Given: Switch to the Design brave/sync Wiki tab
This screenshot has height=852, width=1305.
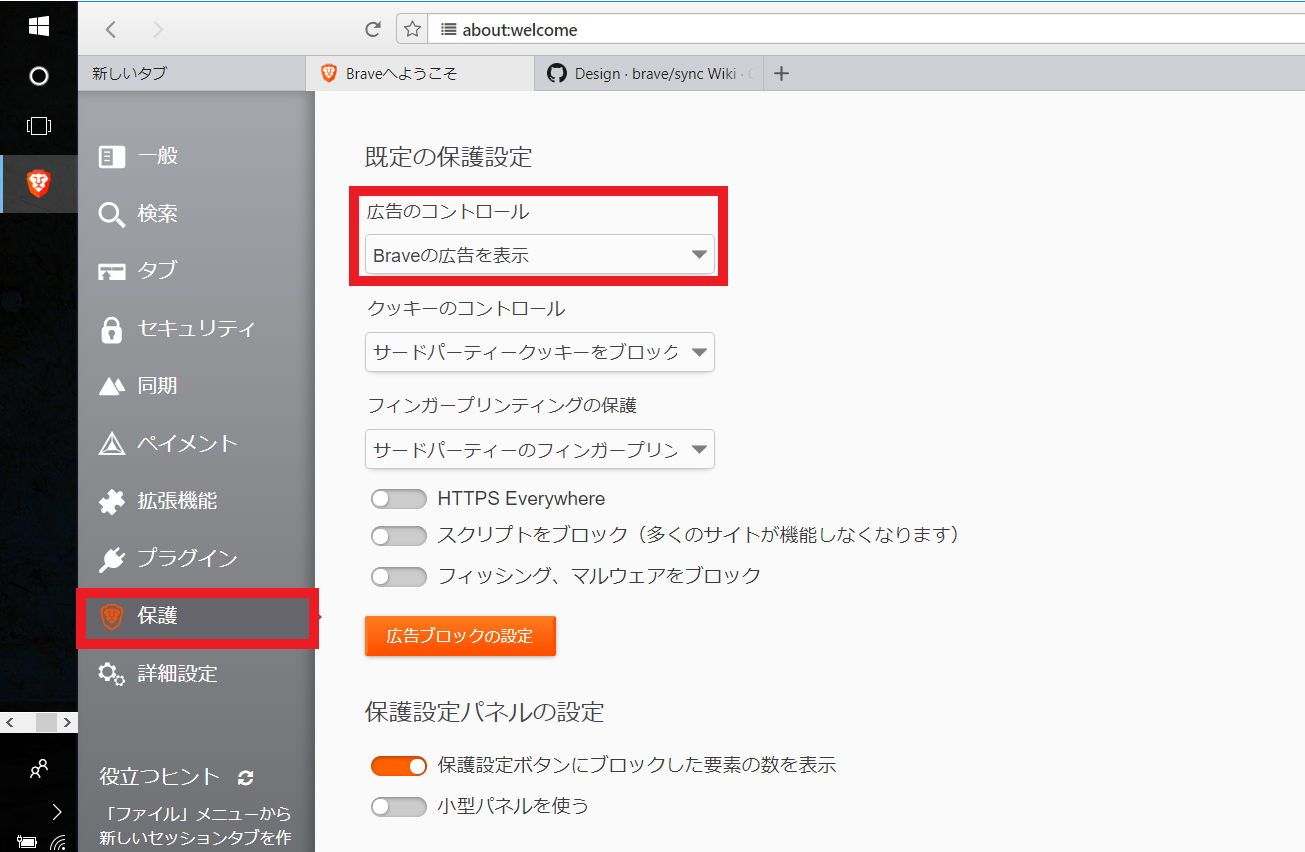Looking at the screenshot, I should [649, 73].
